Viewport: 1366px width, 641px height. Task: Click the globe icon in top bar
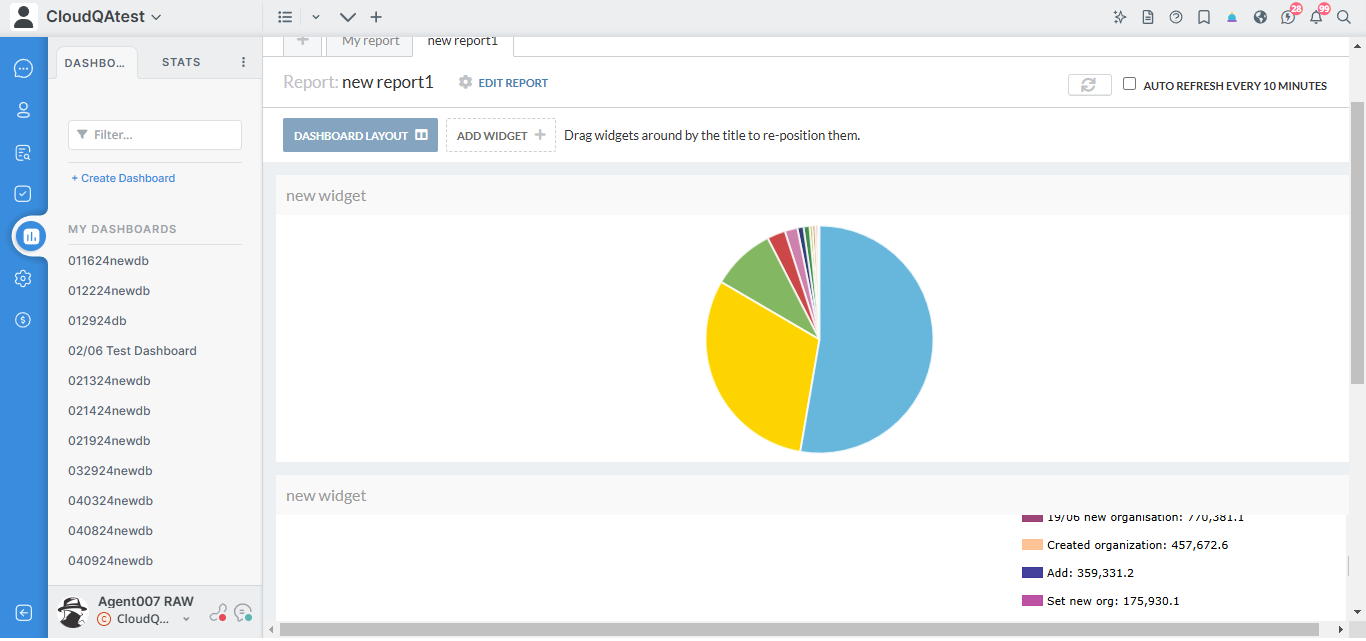point(1260,17)
